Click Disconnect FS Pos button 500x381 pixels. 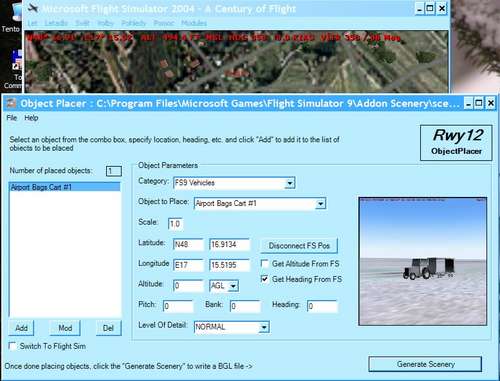tap(299, 246)
